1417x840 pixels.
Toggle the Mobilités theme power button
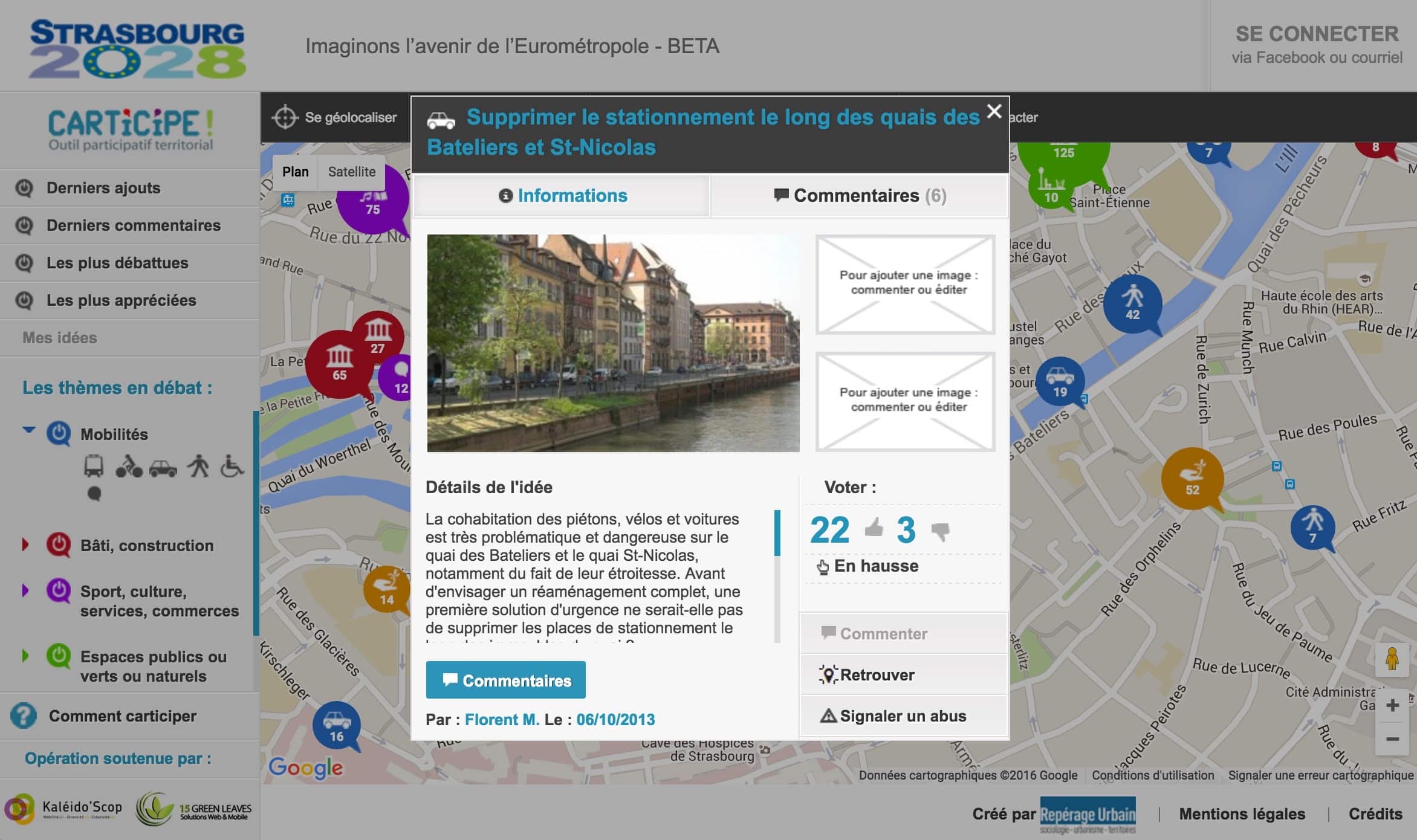coord(59,433)
